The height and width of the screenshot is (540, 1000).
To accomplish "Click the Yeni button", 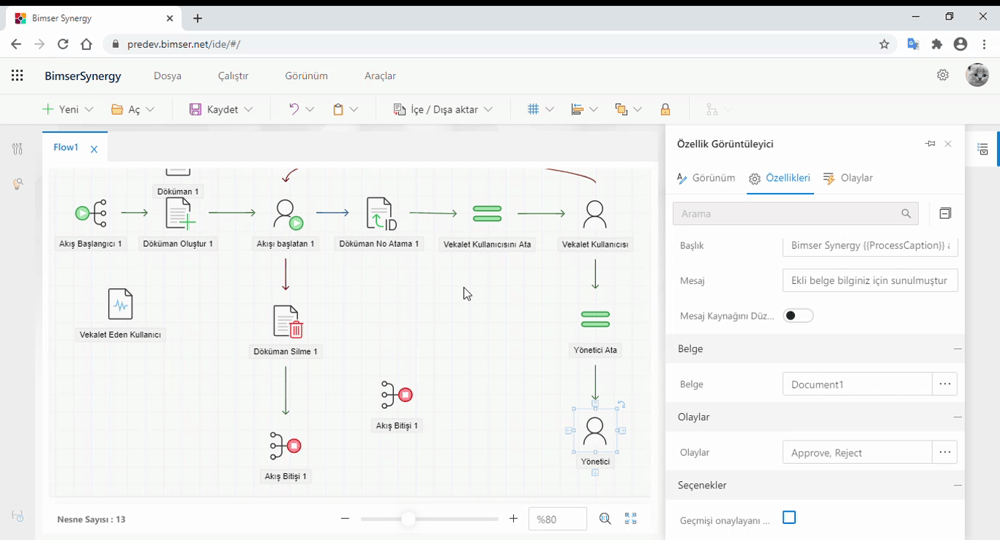I will point(60,110).
